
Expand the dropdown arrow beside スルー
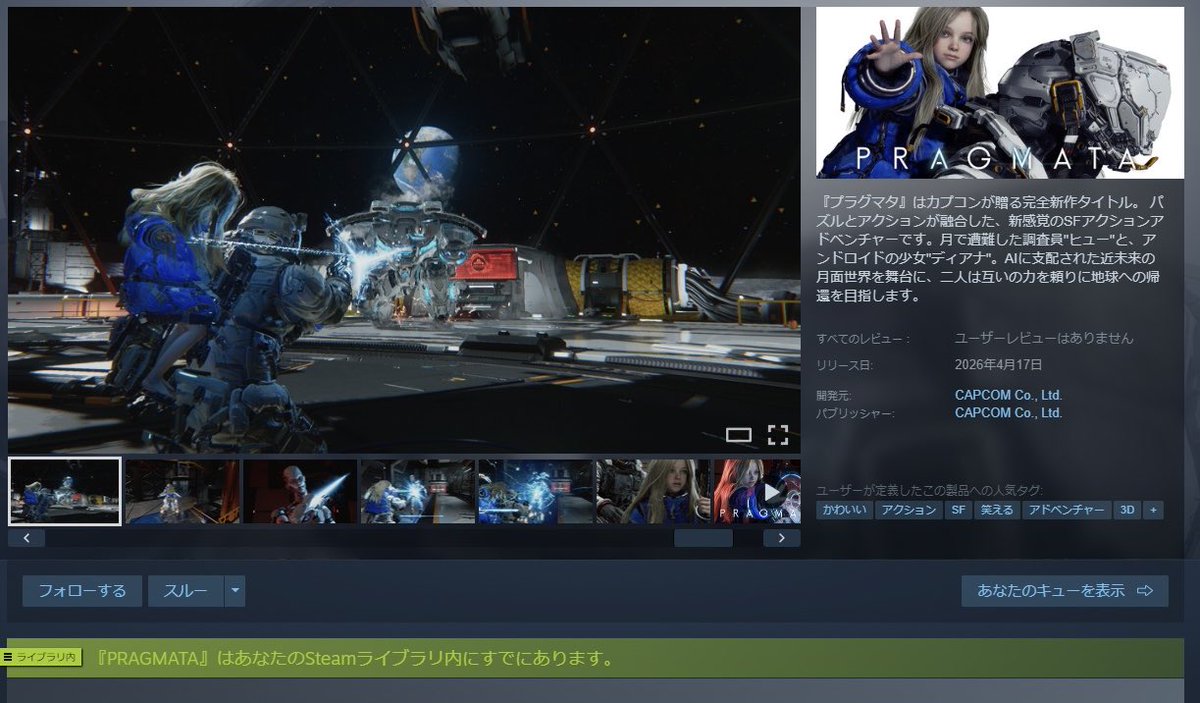tap(235, 591)
